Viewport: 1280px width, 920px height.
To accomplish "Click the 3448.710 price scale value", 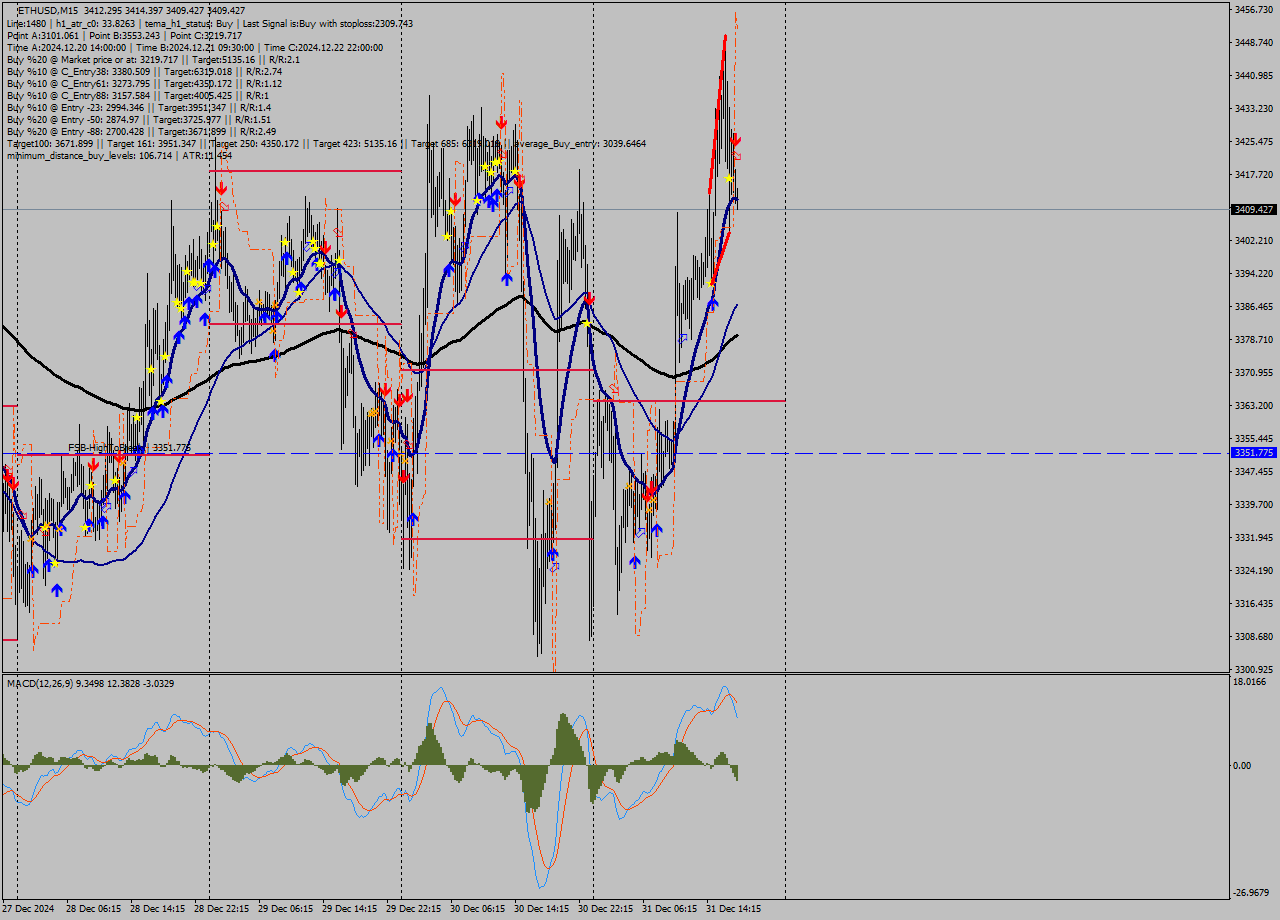I will [x=1253, y=42].
